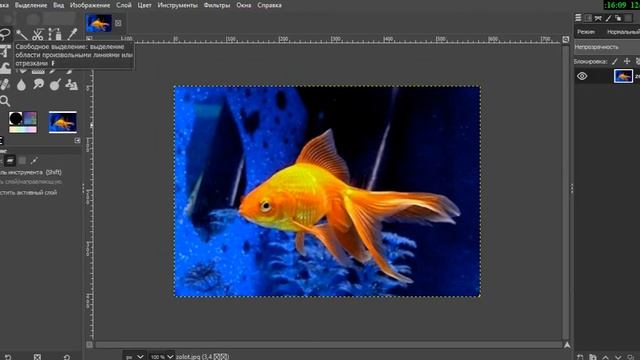The width and height of the screenshot is (640, 360).
Task: Open the Окна menu
Action: pos(244,5)
